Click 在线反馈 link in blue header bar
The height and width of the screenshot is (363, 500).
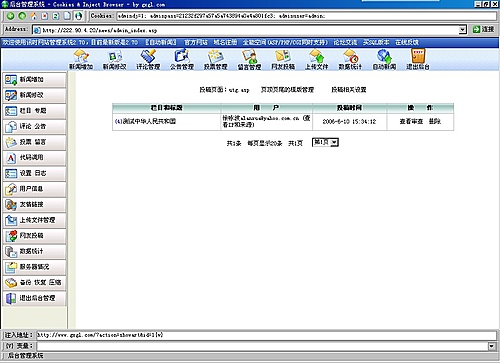pyautogui.click(x=407, y=42)
